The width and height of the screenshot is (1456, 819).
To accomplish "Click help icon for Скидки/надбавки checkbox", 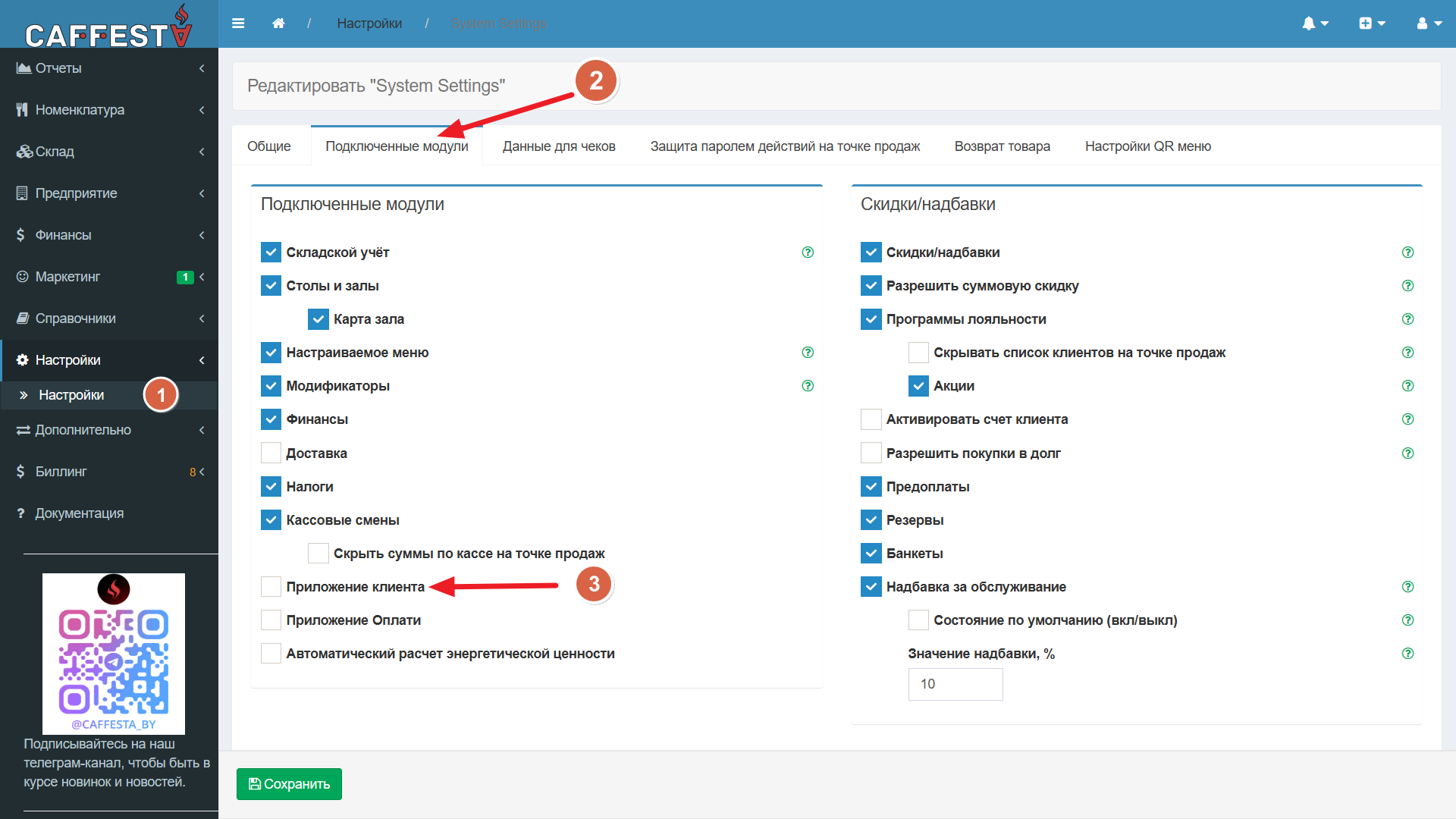I will coord(1407,253).
